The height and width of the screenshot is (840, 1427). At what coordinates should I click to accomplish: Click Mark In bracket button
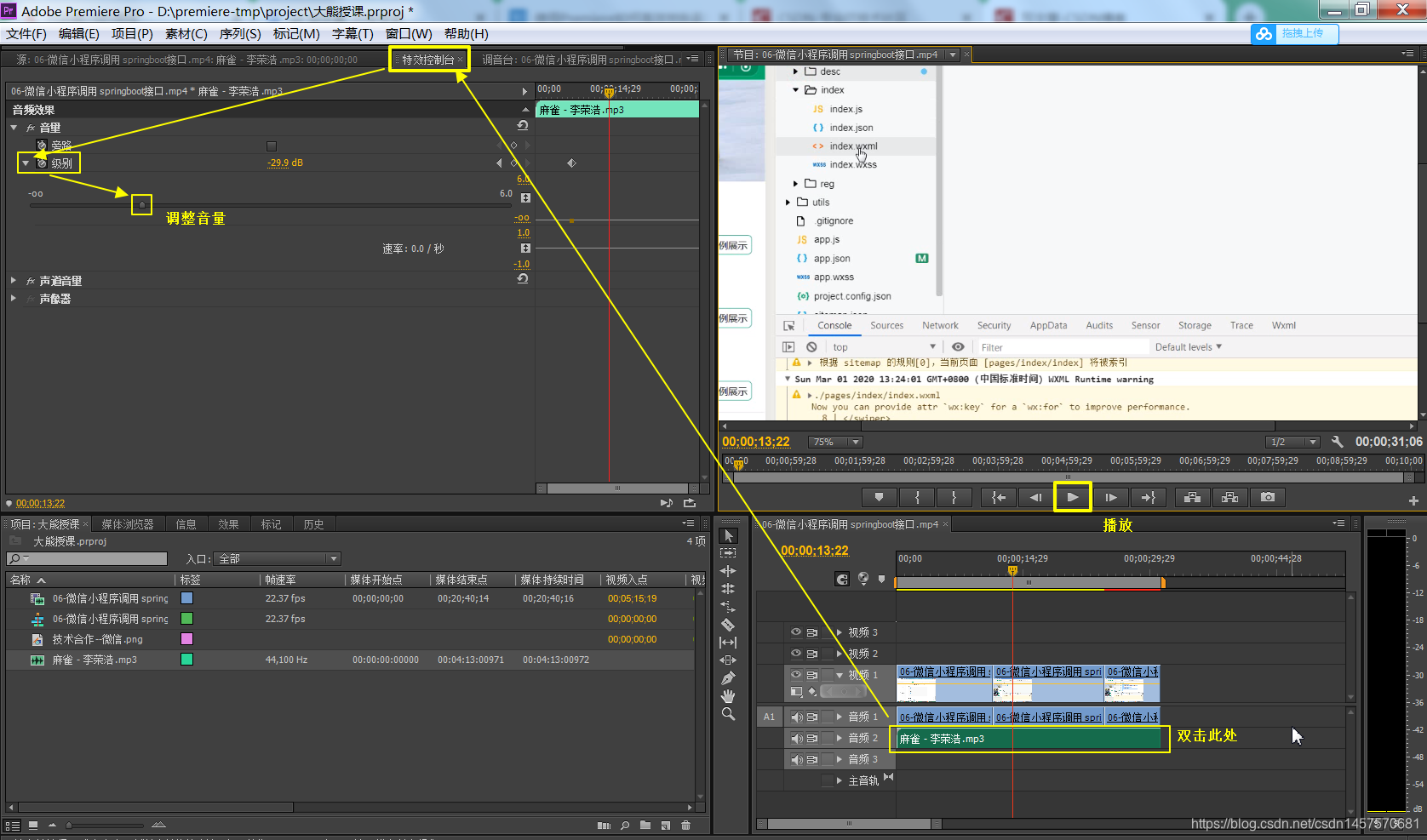[917, 497]
